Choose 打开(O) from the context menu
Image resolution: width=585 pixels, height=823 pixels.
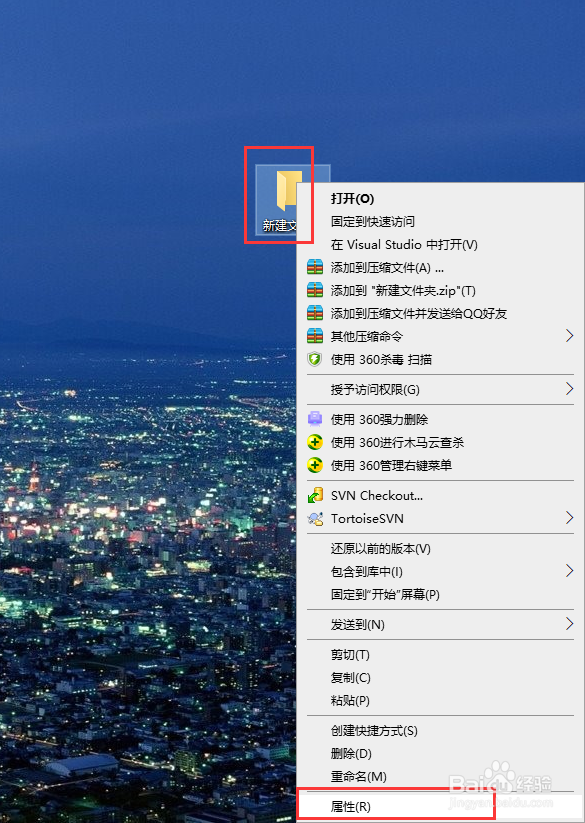[441, 198]
